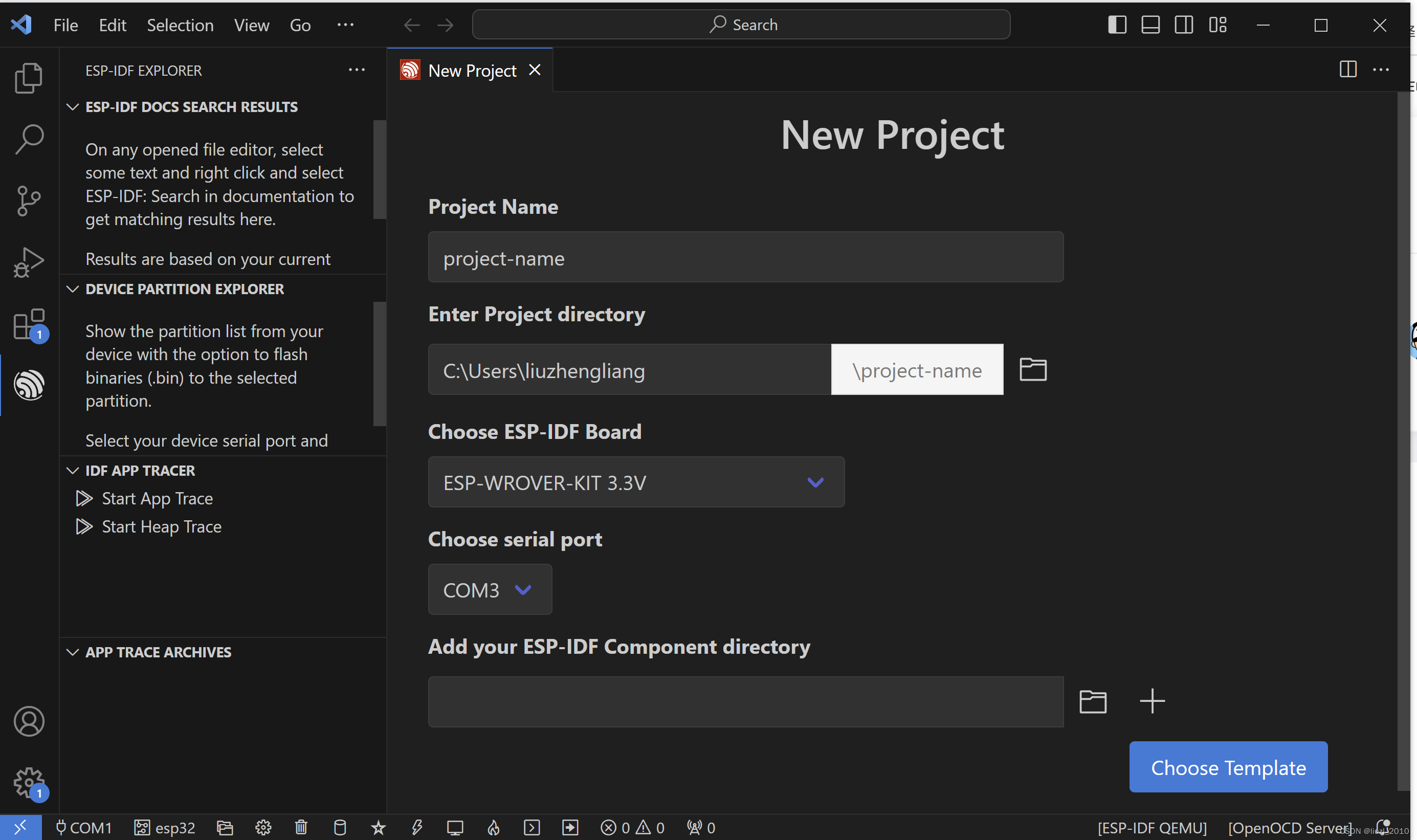Click Start Heap Trace
The image size is (1417, 840).
click(161, 526)
